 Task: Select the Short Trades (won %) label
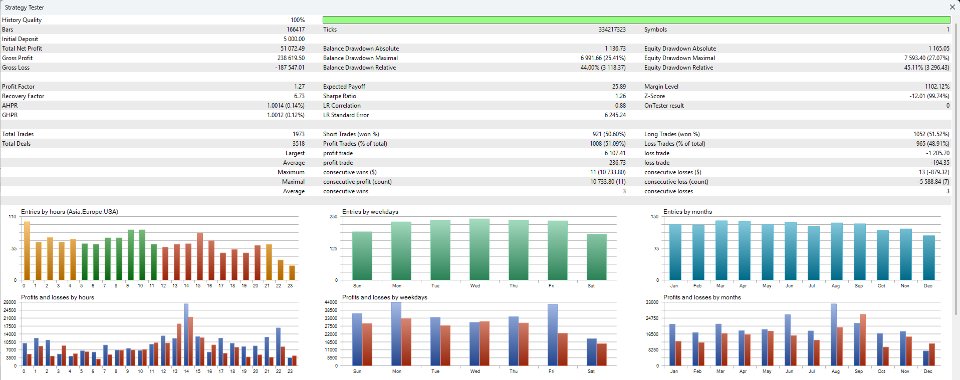(351, 134)
